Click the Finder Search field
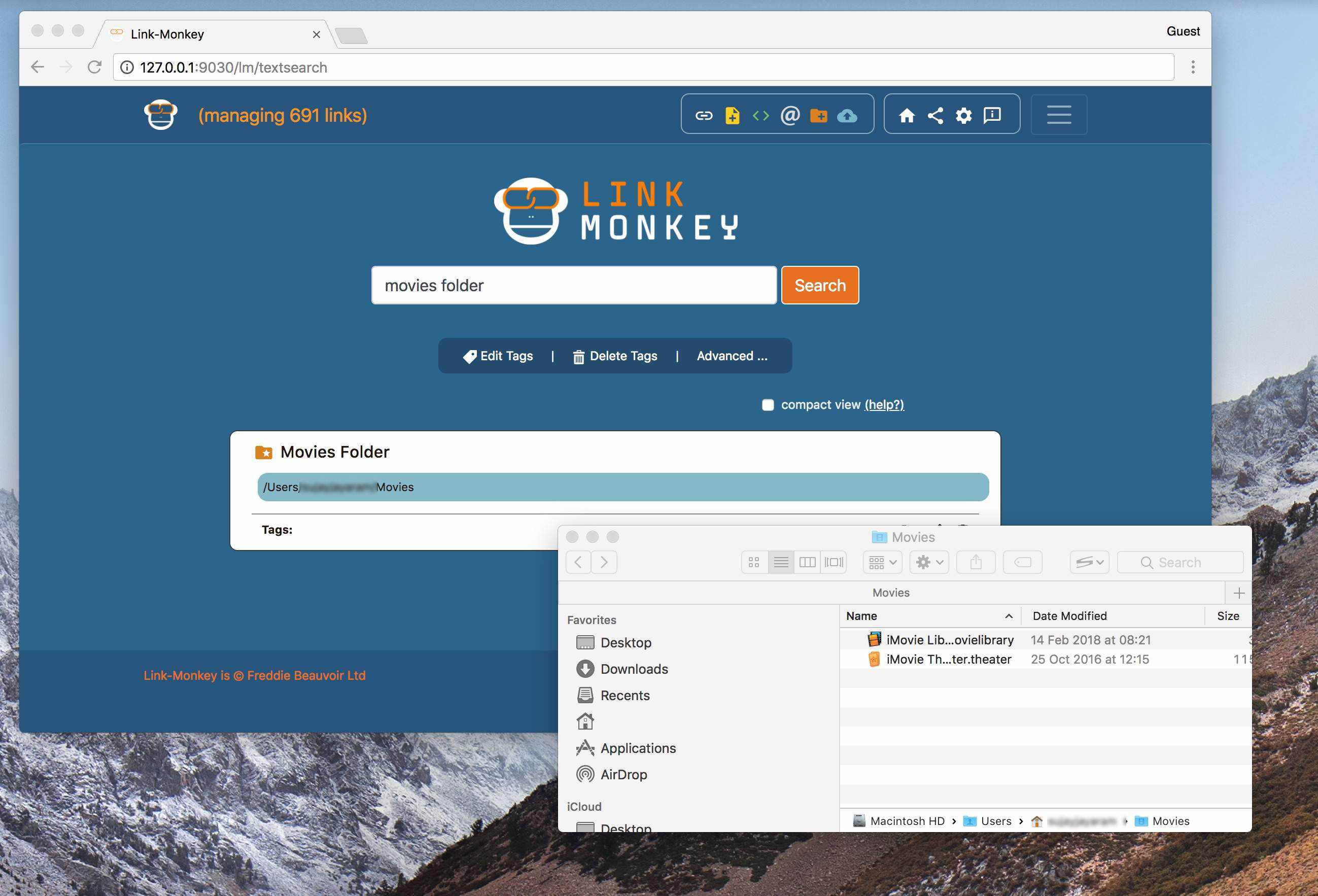This screenshot has height=896, width=1318. pos(1180,562)
